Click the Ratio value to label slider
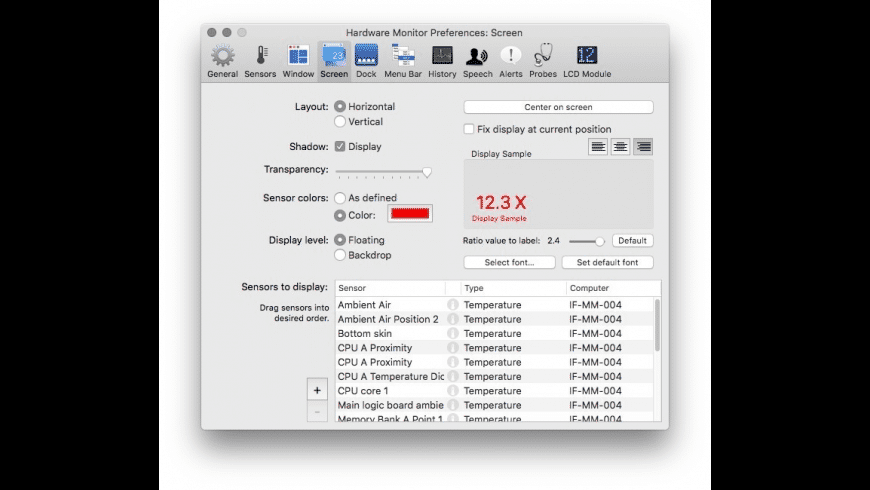Viewport: 870px width, 490px height. (586, 241)
